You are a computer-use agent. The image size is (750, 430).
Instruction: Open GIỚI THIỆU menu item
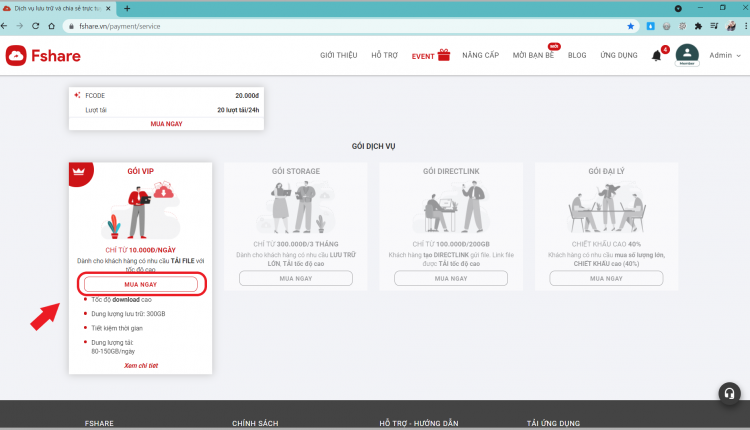[x=339, y=55]
